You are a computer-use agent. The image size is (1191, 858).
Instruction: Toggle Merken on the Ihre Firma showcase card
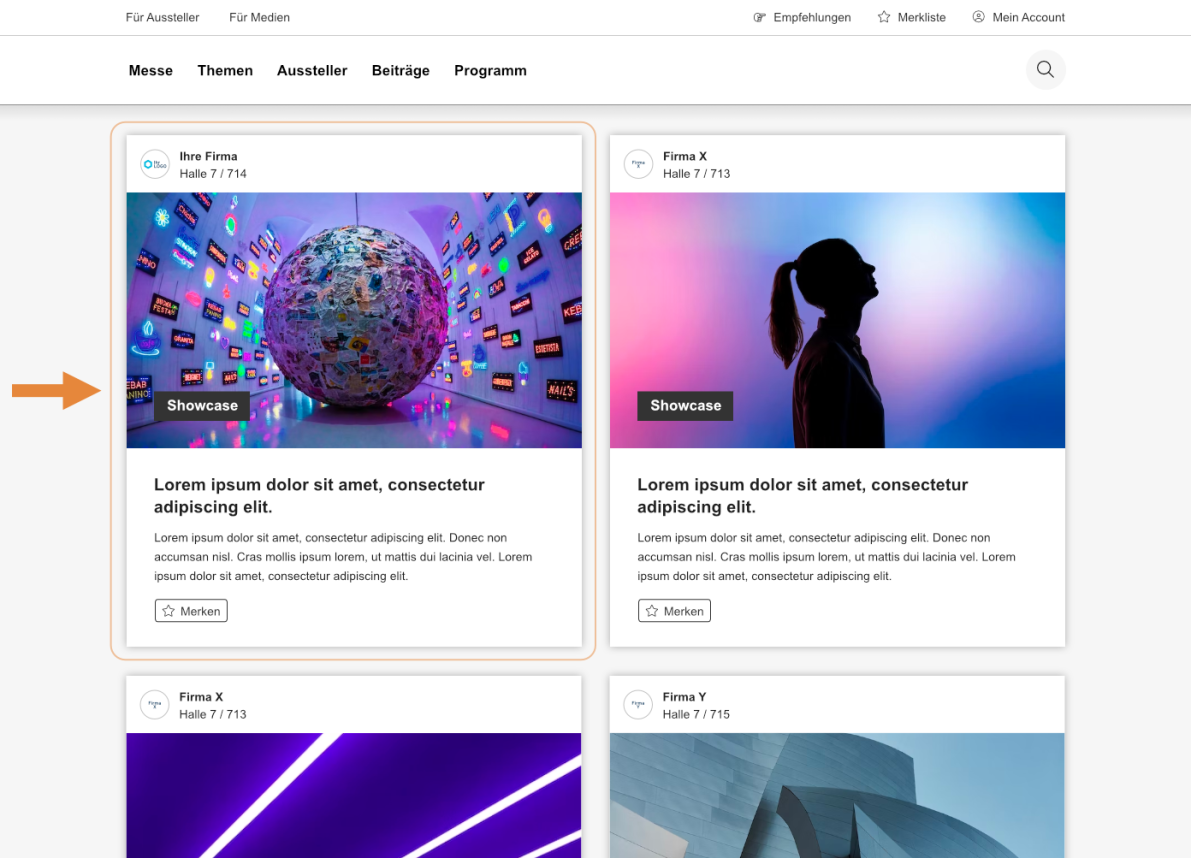pyautogui.click(x=191, y=610)
